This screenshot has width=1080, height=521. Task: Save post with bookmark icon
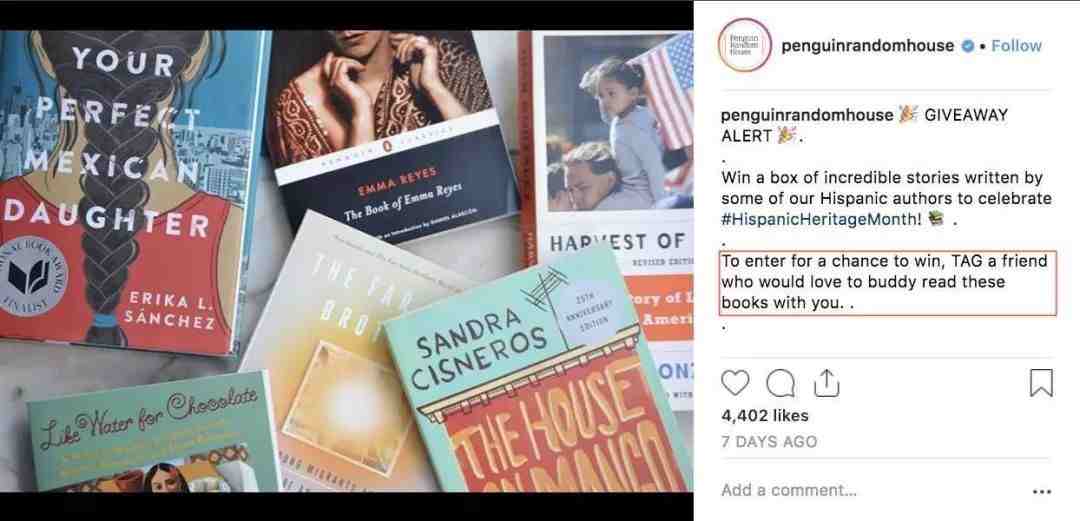pyautogui.click(x=1041, y=383)
